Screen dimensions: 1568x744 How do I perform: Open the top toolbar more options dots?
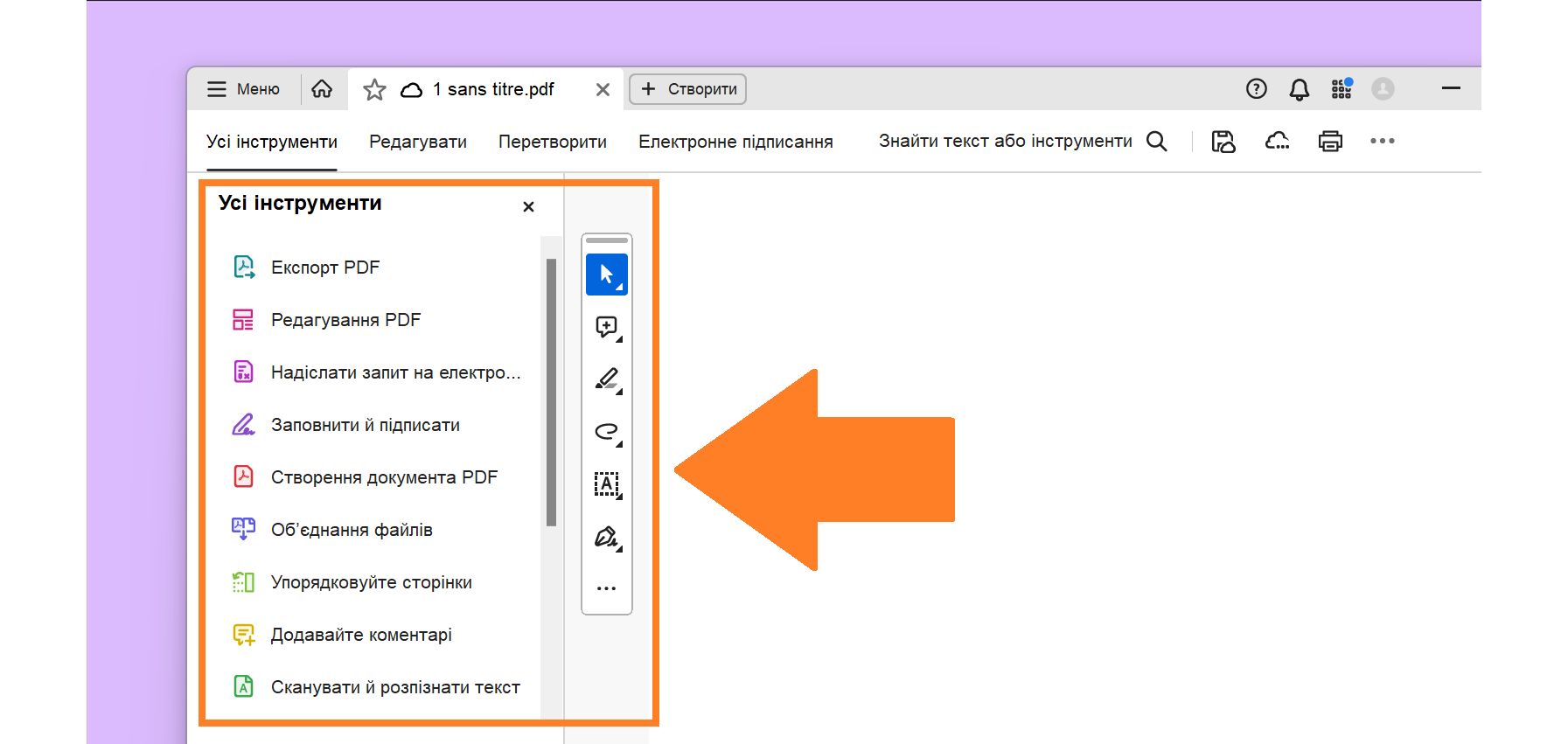pyautogui.click(x=1383, y=141)
